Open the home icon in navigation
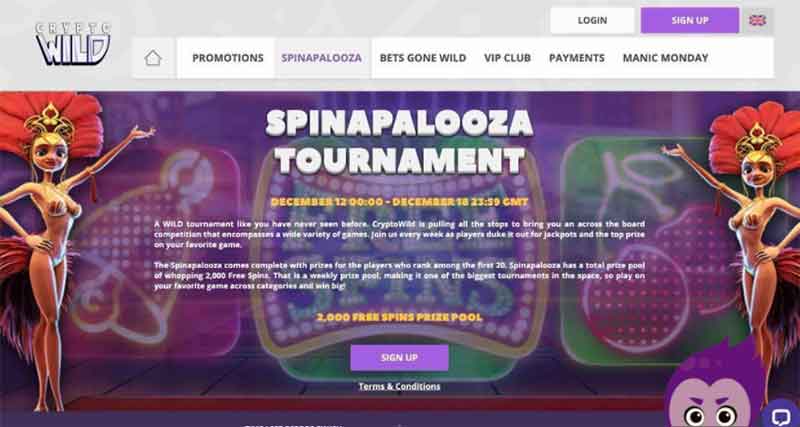 153,58
